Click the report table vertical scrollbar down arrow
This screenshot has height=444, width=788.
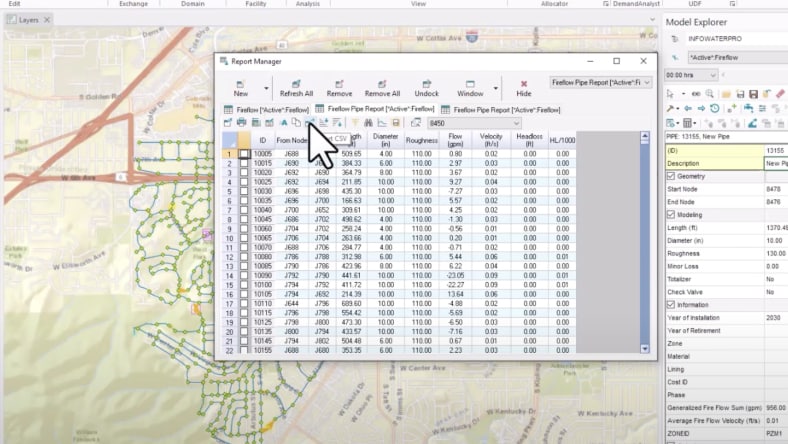(x=644, y=349)
